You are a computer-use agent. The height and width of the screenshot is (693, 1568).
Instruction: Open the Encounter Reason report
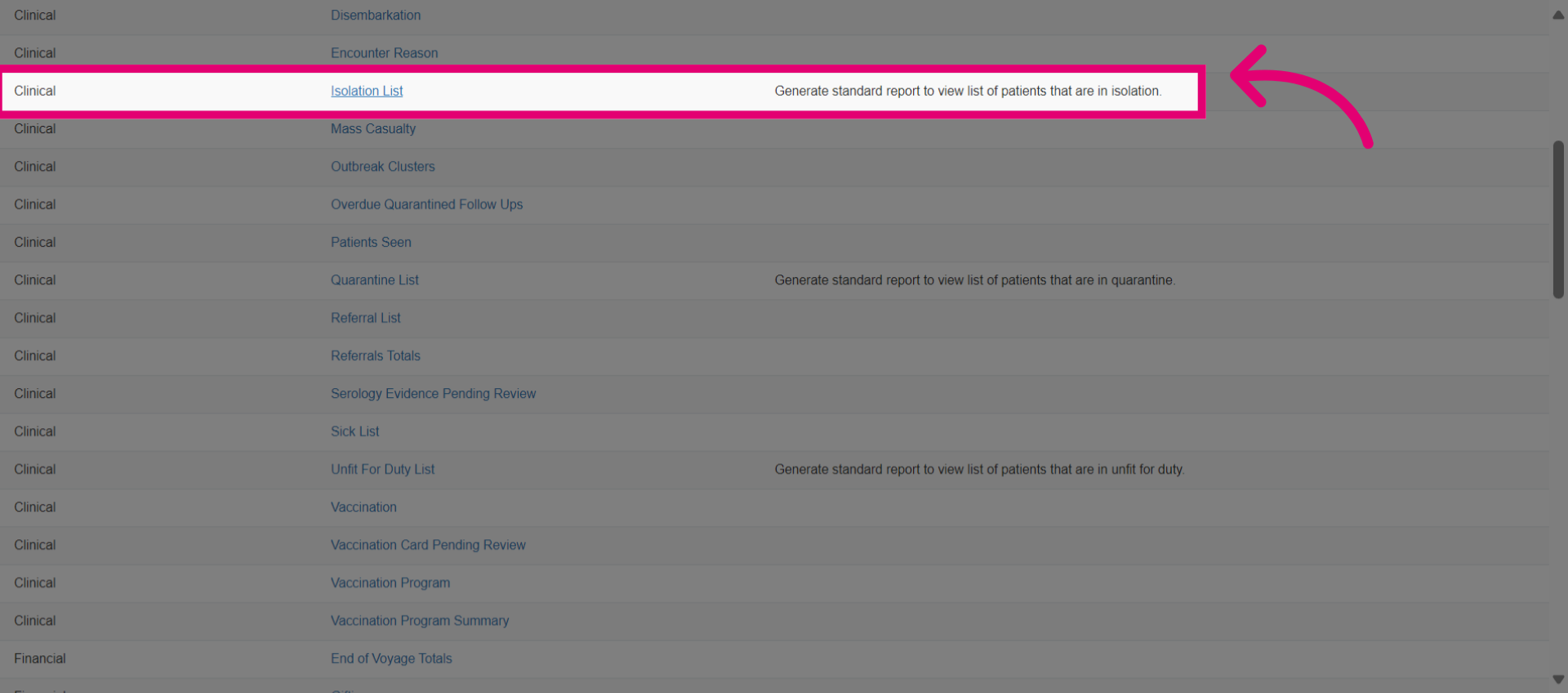click(x=384, y=53)
